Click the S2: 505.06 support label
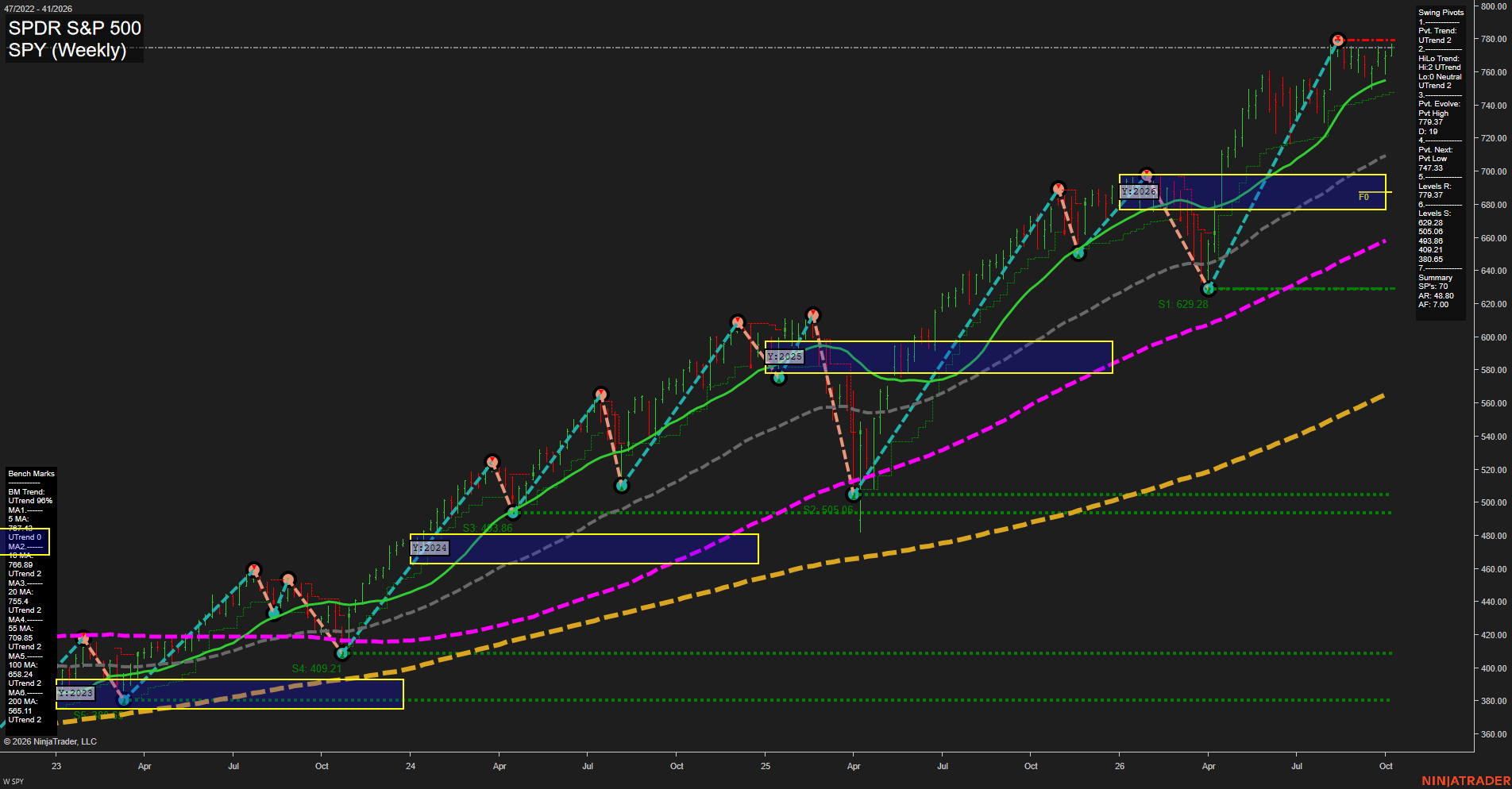Viewport: 1512px width, 789px height. point(827,510)
